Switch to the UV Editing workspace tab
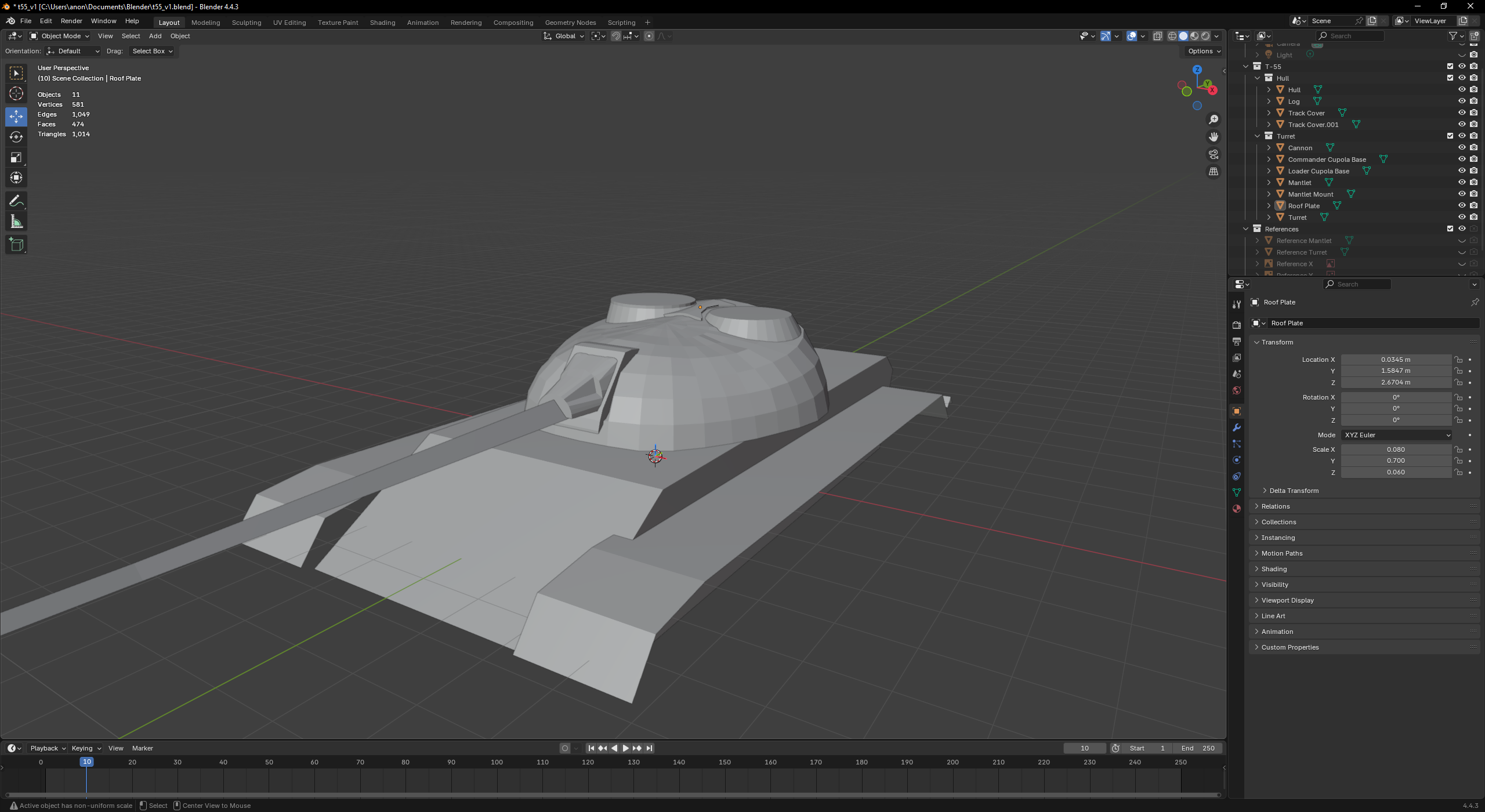1485x812 pixels. (289, 23)
